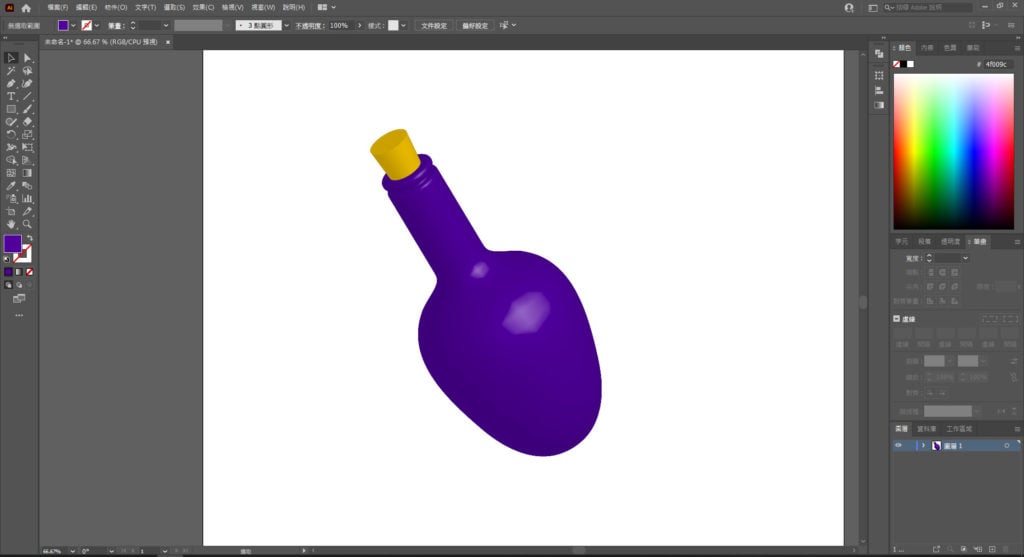Click the 偏好設定 button
Screen dimensions: 1024x557
click(475, 25)
